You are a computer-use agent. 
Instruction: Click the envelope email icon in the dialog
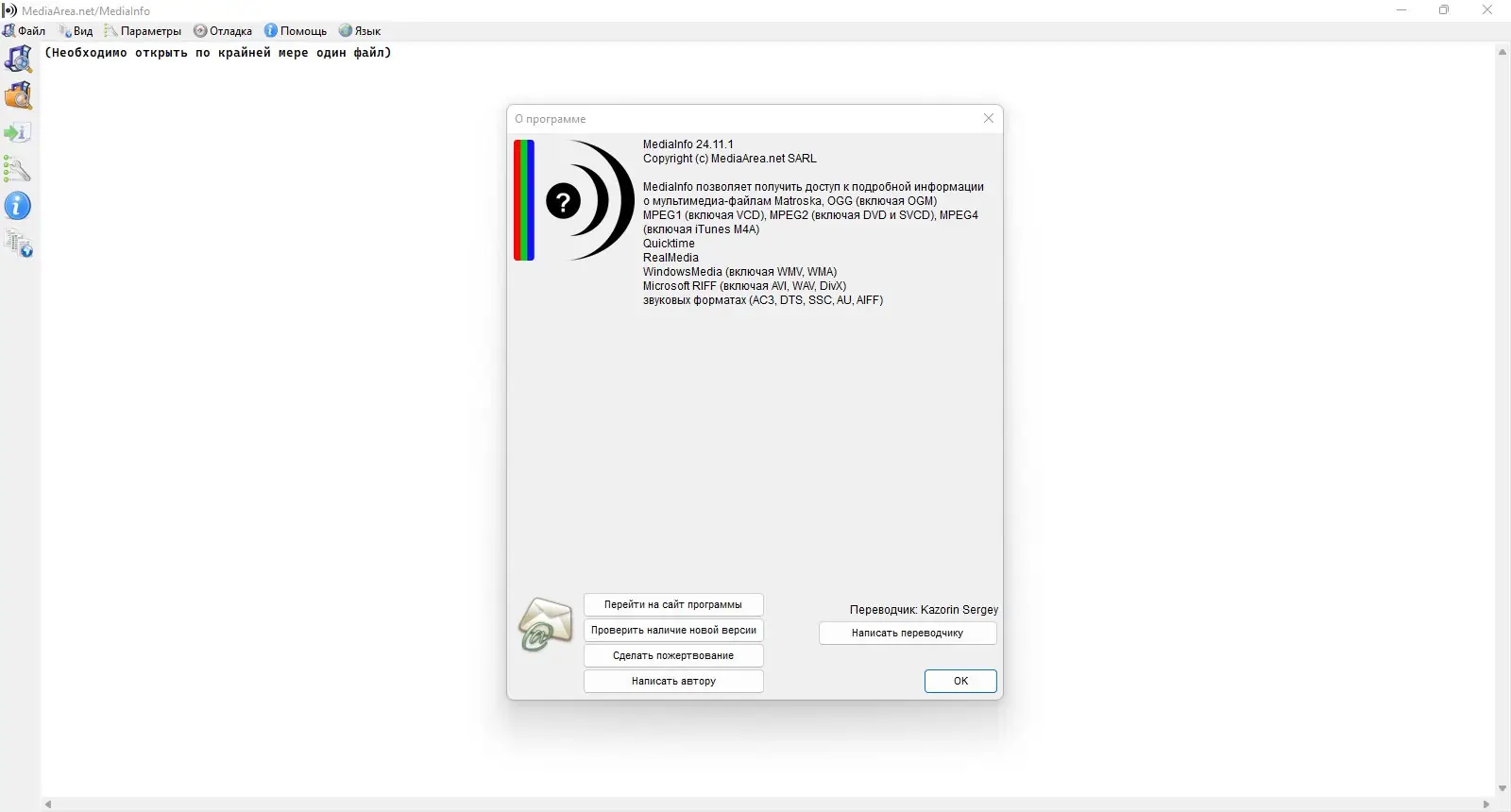(x=546, y=624)
